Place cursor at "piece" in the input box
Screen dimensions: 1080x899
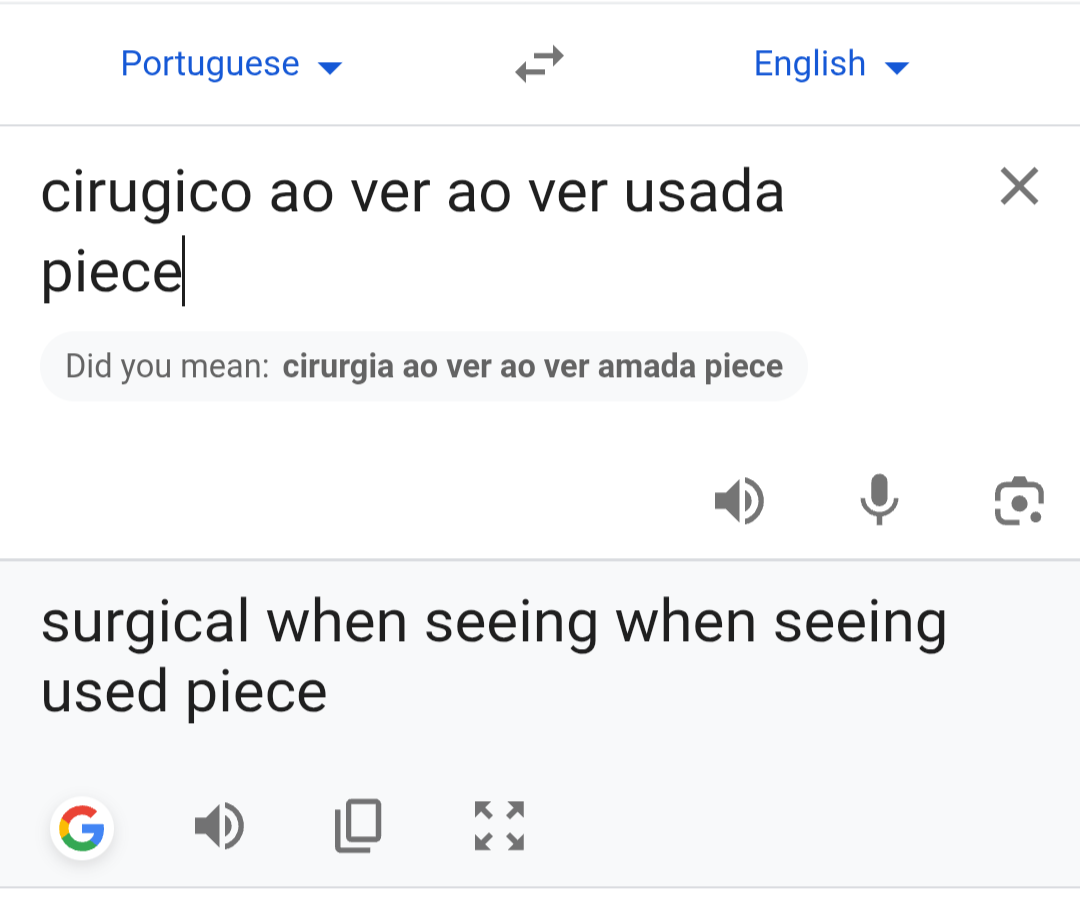pos(110,271)
